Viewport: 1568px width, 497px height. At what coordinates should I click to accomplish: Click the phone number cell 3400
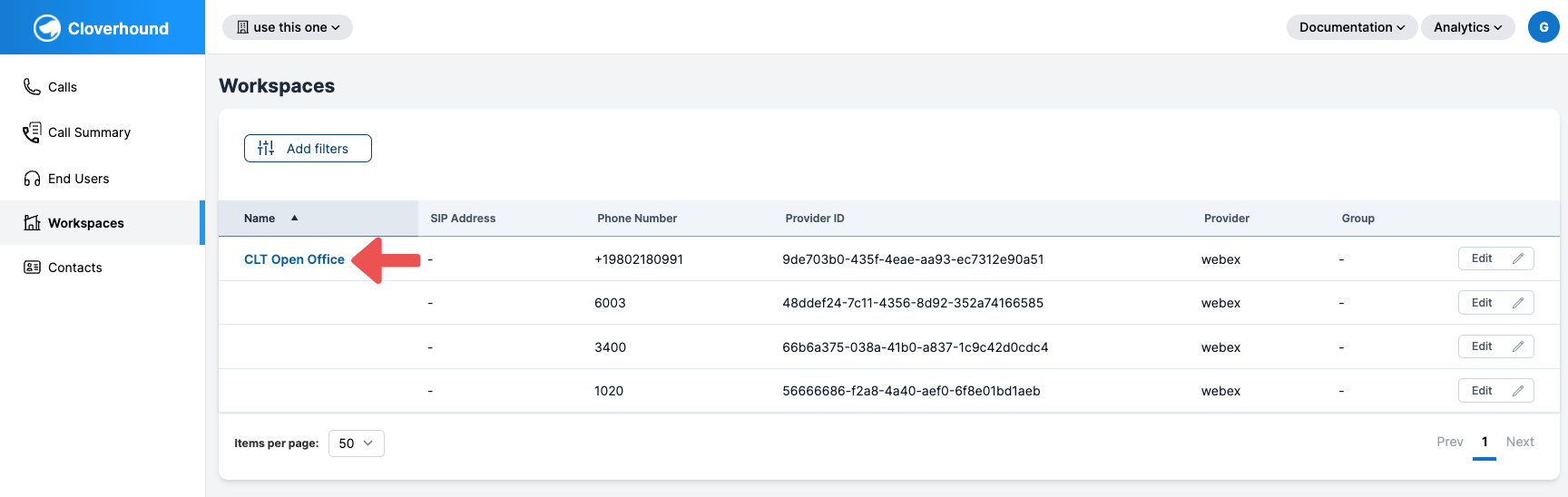click(610, 347)
